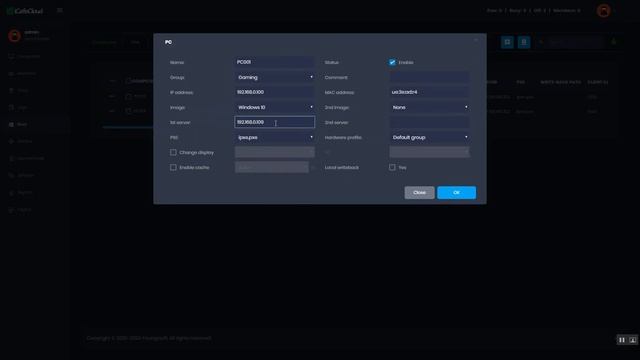Confirm the PC dialog with OK
640x360 pixels.
click(456, 193)
